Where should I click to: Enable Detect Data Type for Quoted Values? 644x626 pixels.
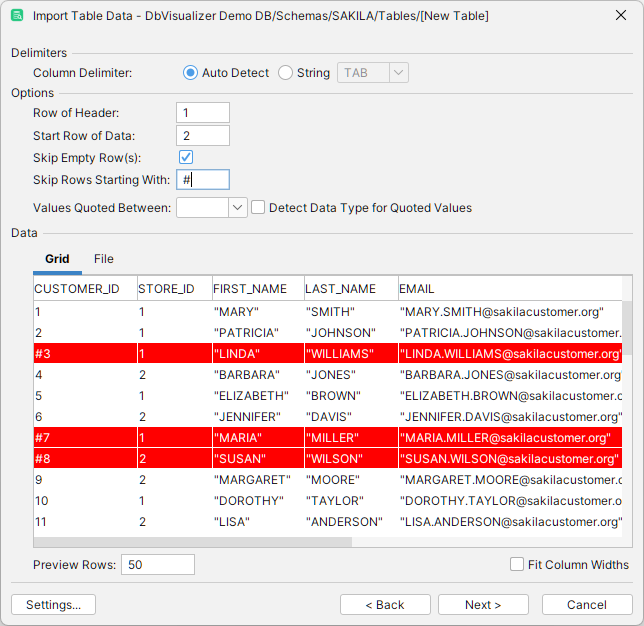click(258, 208)
